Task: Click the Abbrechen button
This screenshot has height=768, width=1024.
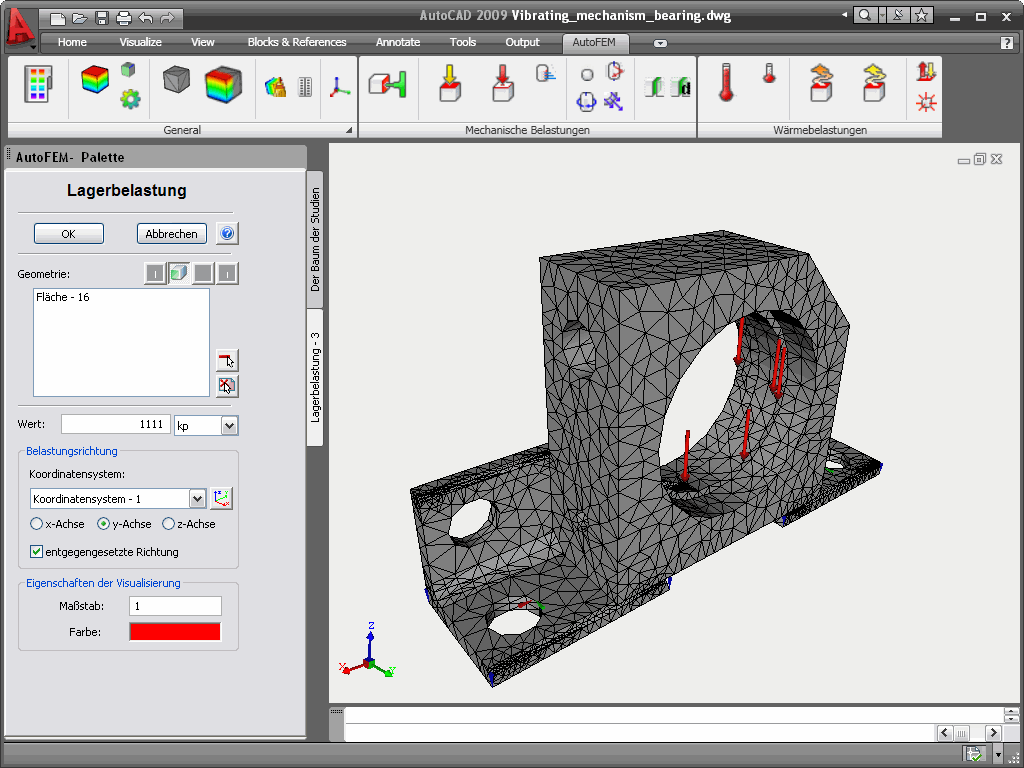Action: [x=172, y=234]
